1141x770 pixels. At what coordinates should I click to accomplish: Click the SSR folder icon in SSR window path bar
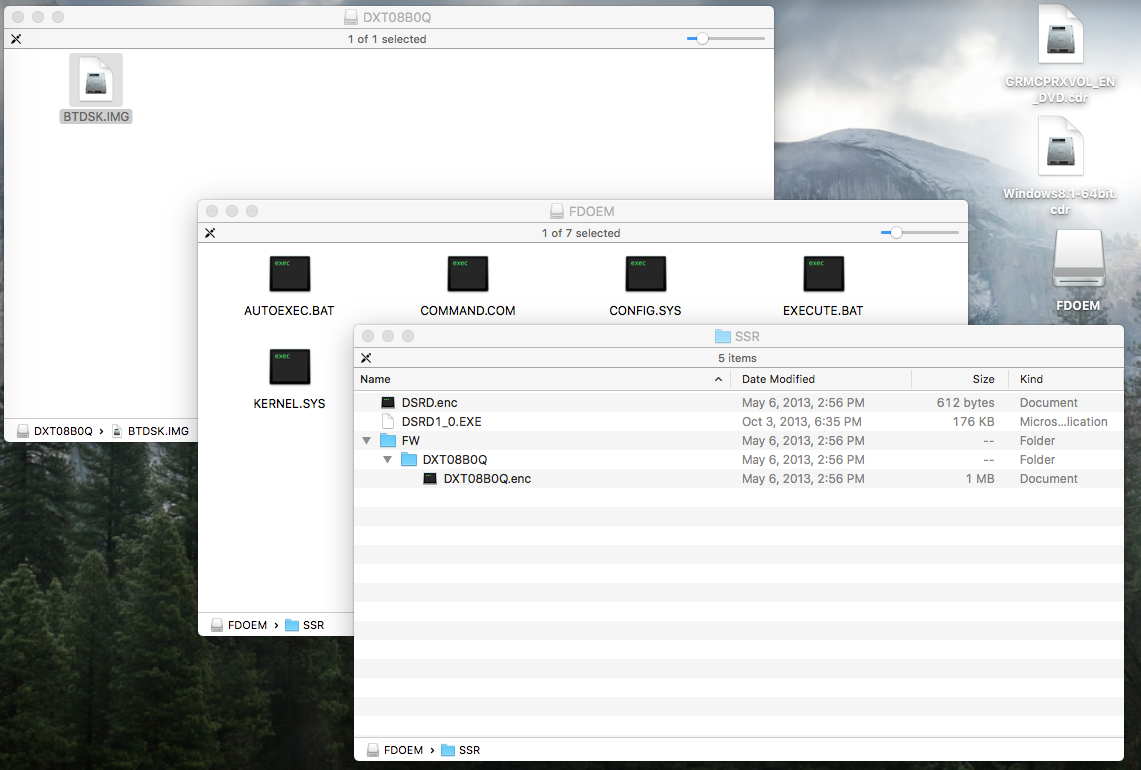(x=448, y=750)
